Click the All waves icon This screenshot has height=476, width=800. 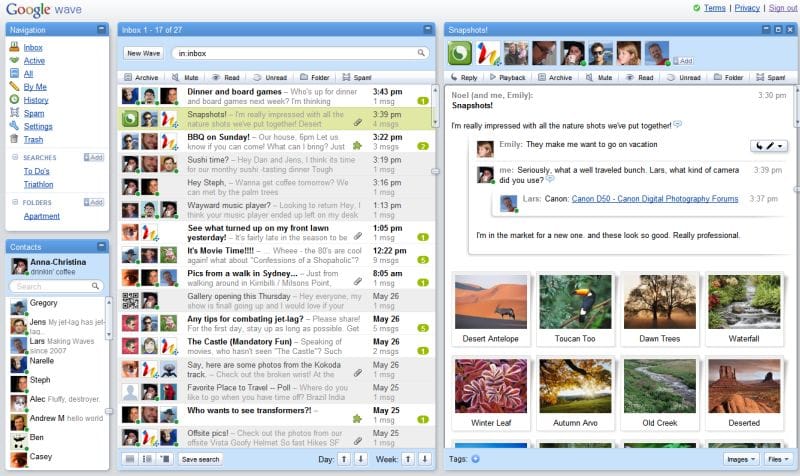click(x=14, y=73)
